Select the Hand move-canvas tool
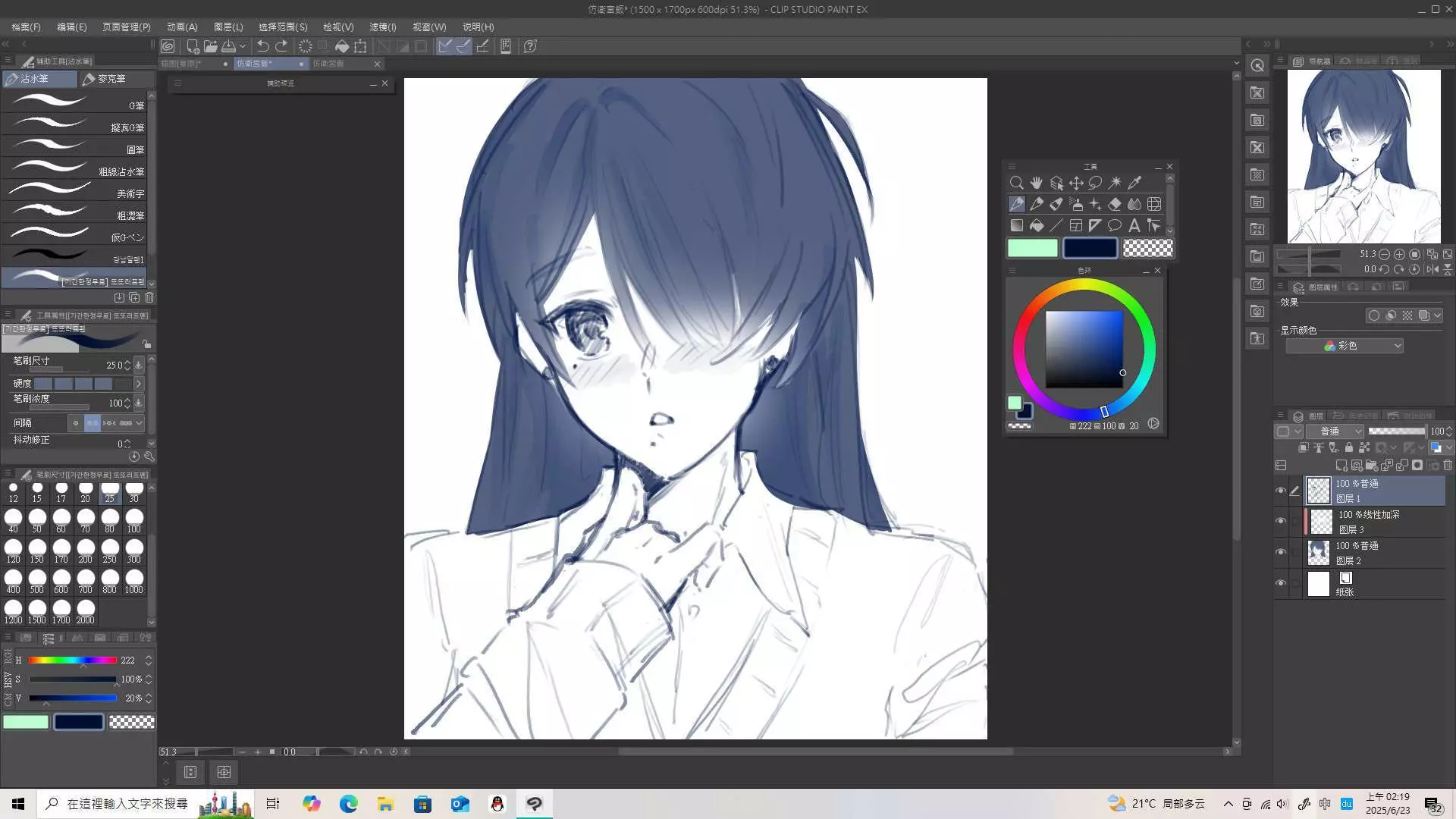The height and width of the screenshot is (819, 1456). pyautogui.click(x=1036, y=183)
